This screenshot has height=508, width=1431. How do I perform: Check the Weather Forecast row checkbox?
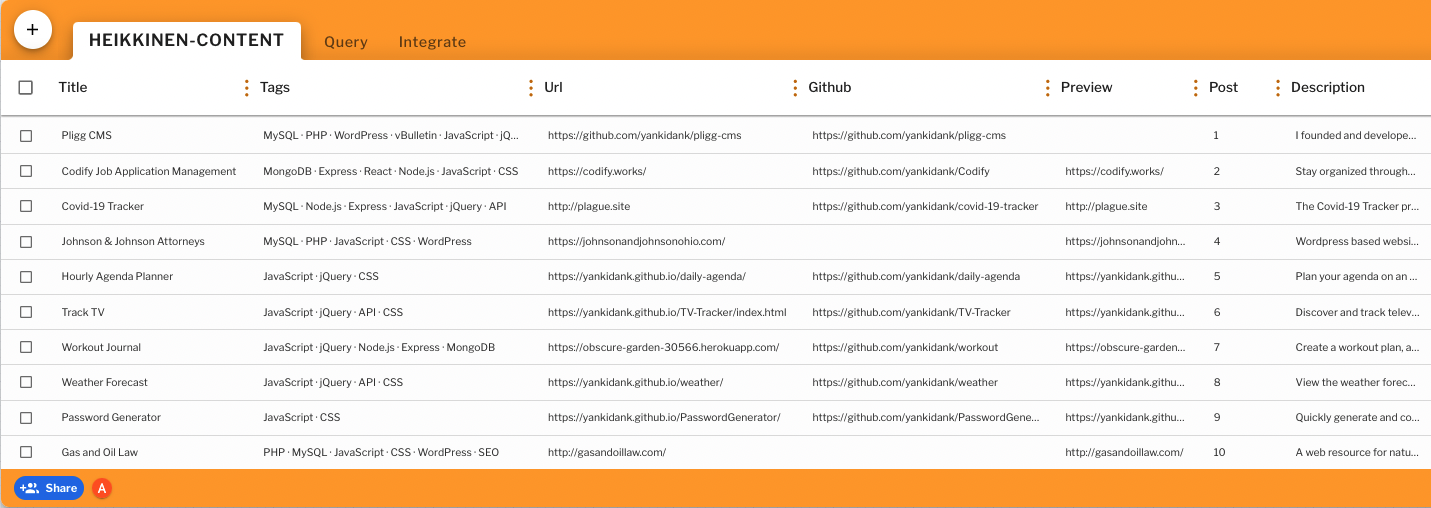(x=26, y=382)
